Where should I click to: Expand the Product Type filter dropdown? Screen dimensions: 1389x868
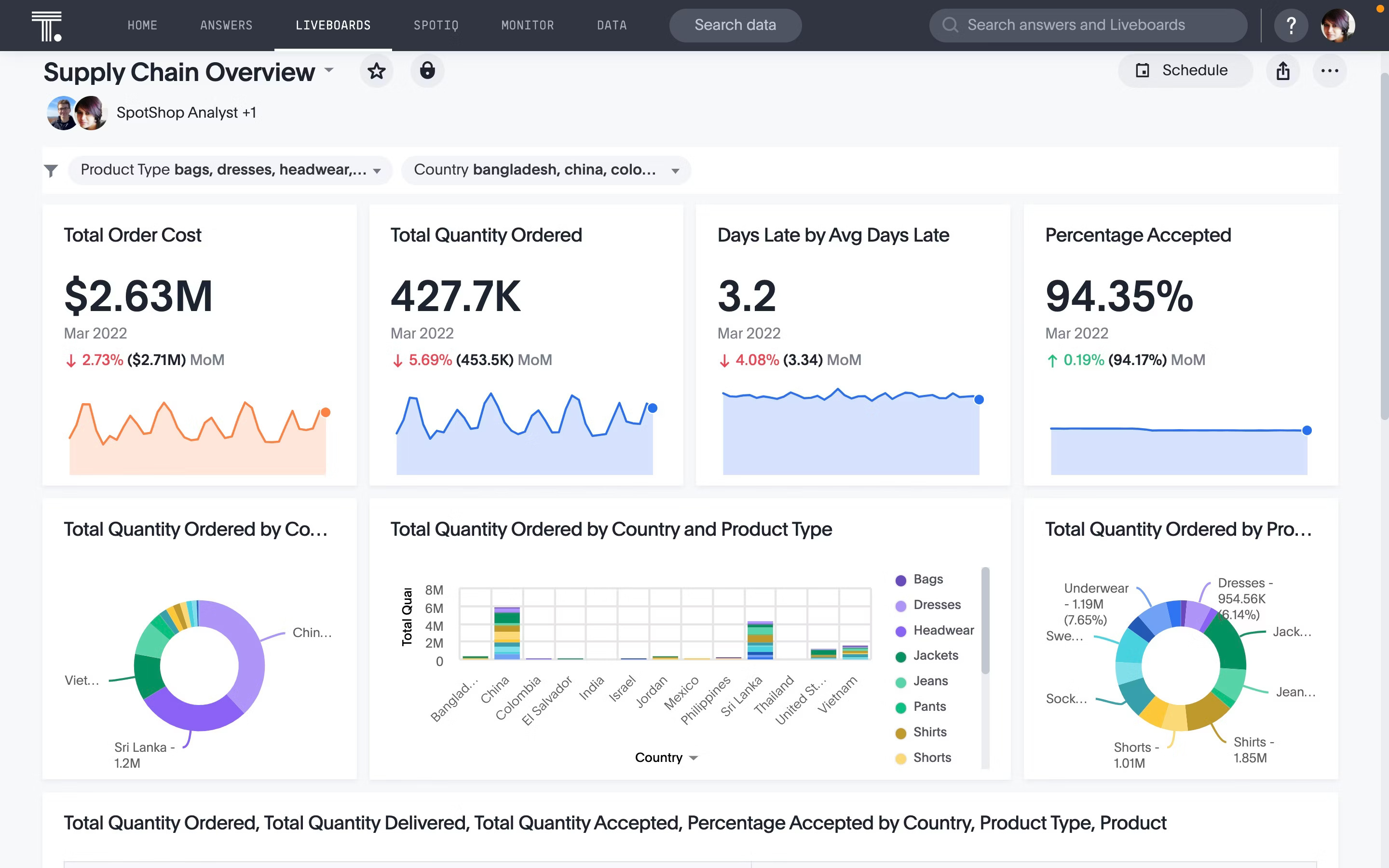coord(377,169)
